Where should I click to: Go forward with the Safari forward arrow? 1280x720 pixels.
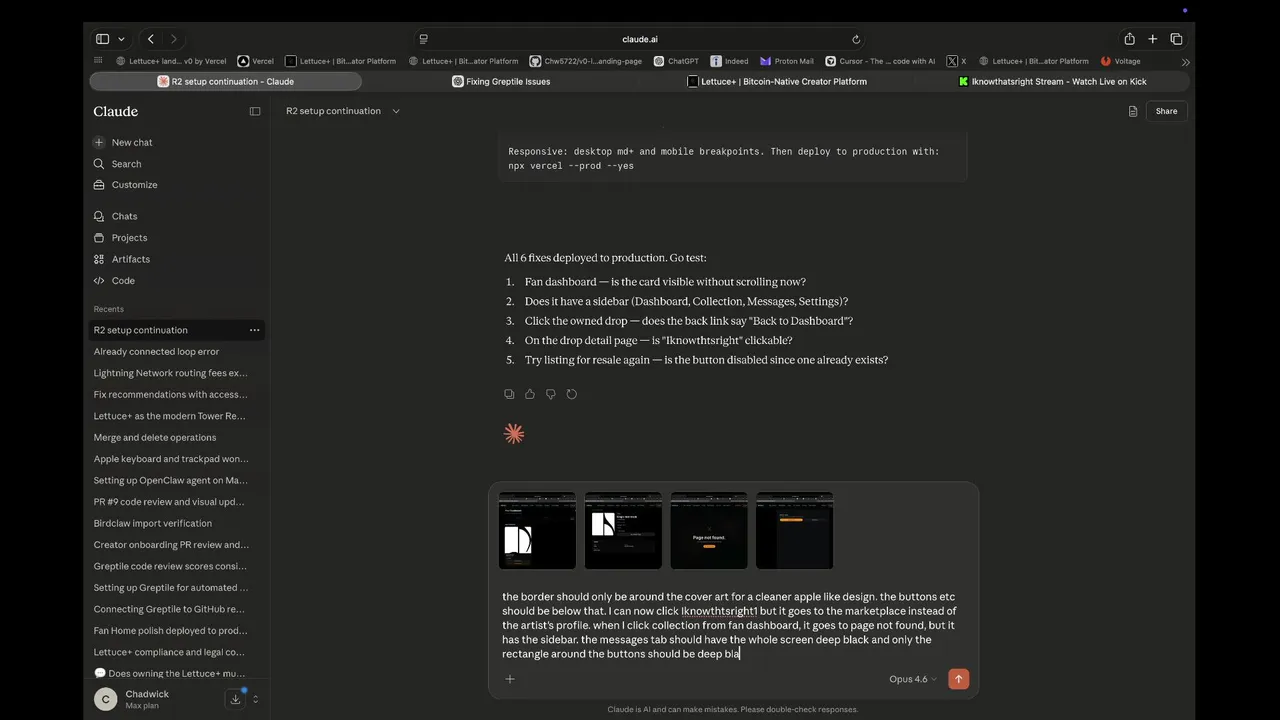coord(173,39)
